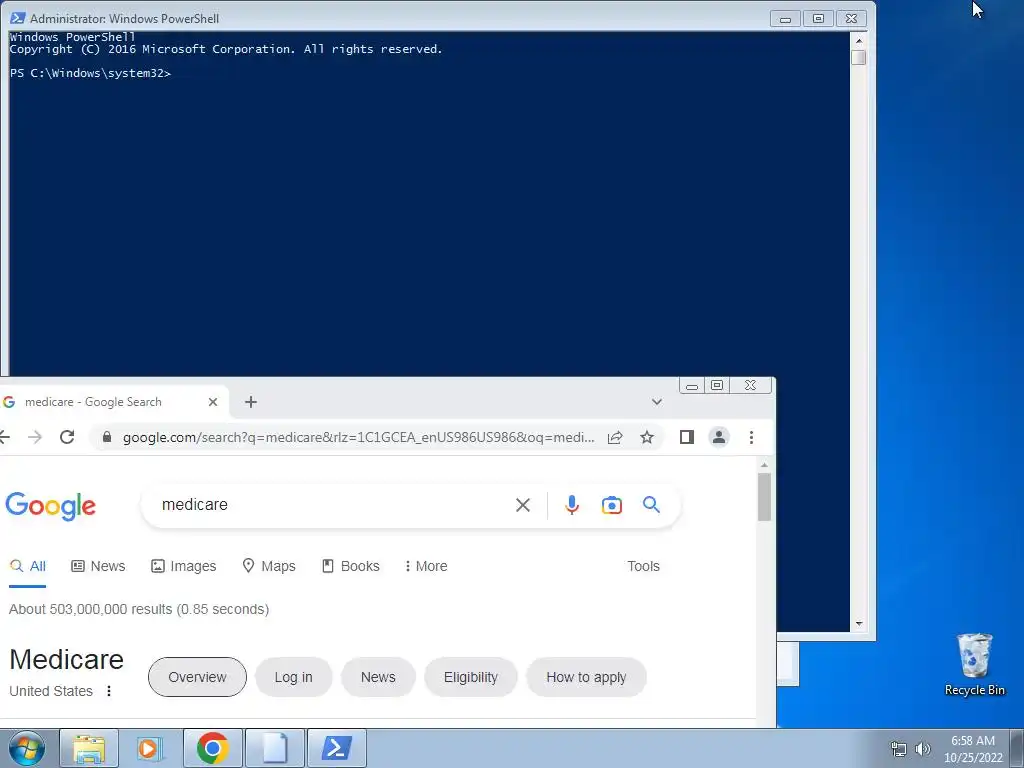Click the Show desktop strip beside the clock

click(1017, 748)
